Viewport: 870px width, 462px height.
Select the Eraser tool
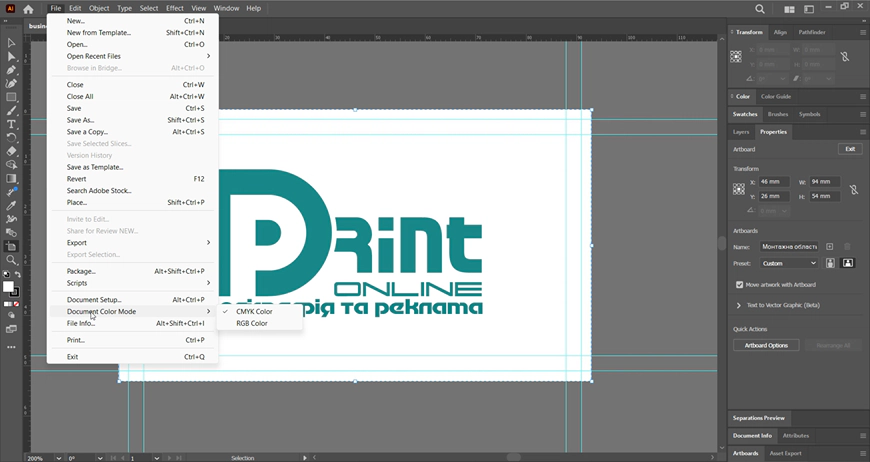[11, 151]
